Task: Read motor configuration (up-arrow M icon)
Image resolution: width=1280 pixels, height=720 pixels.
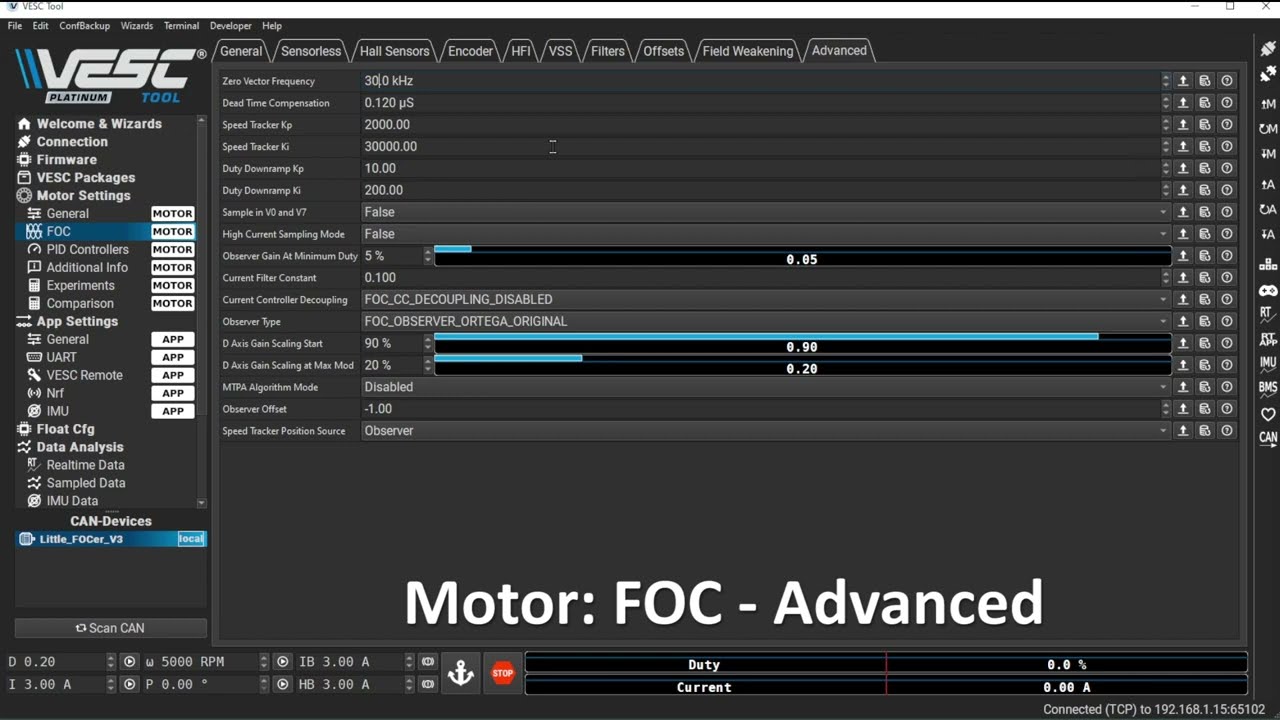Action: coord(1268,103)
